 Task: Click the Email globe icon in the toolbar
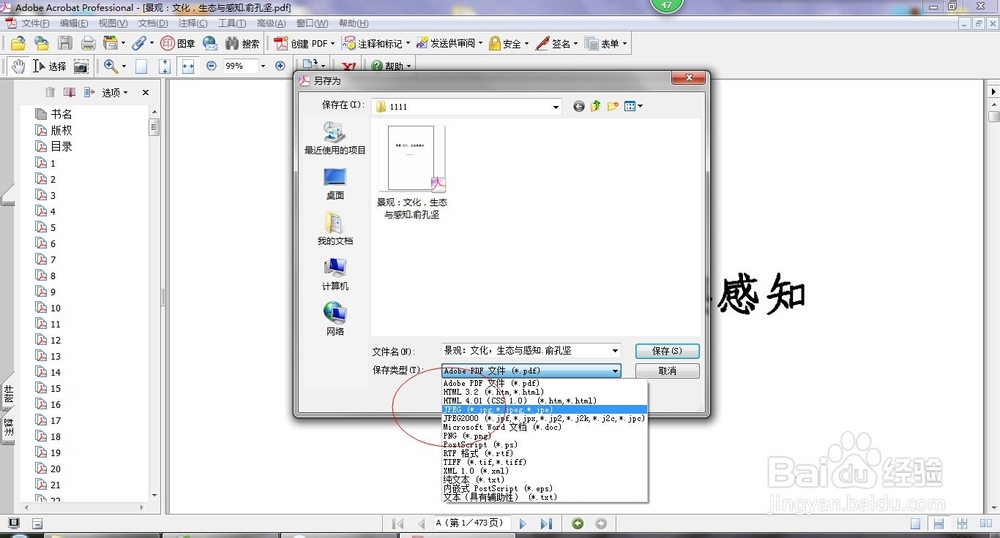pyautogui.click(x=209, y=43)
